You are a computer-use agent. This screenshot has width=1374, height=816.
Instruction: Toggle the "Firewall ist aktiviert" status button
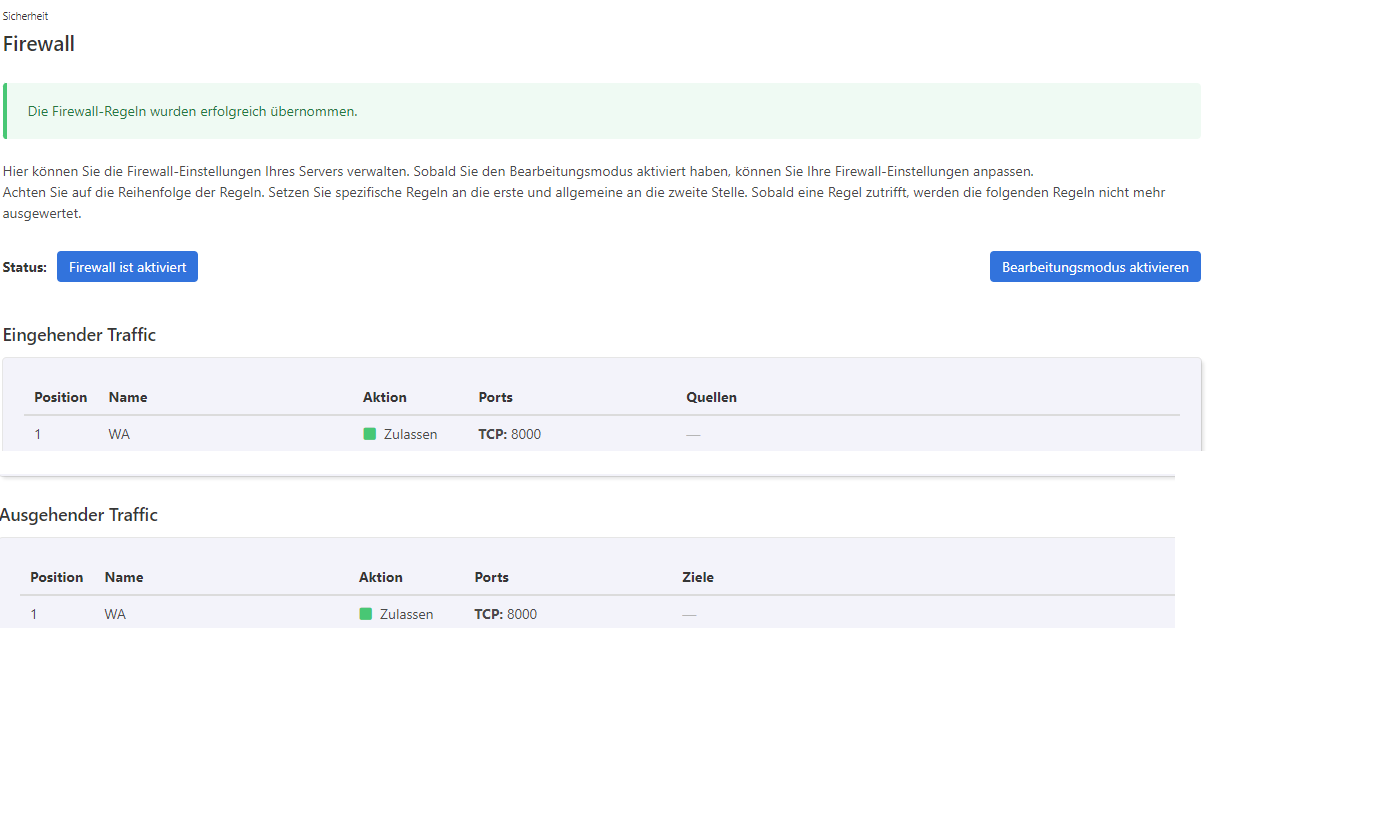(x=127, y=267)
